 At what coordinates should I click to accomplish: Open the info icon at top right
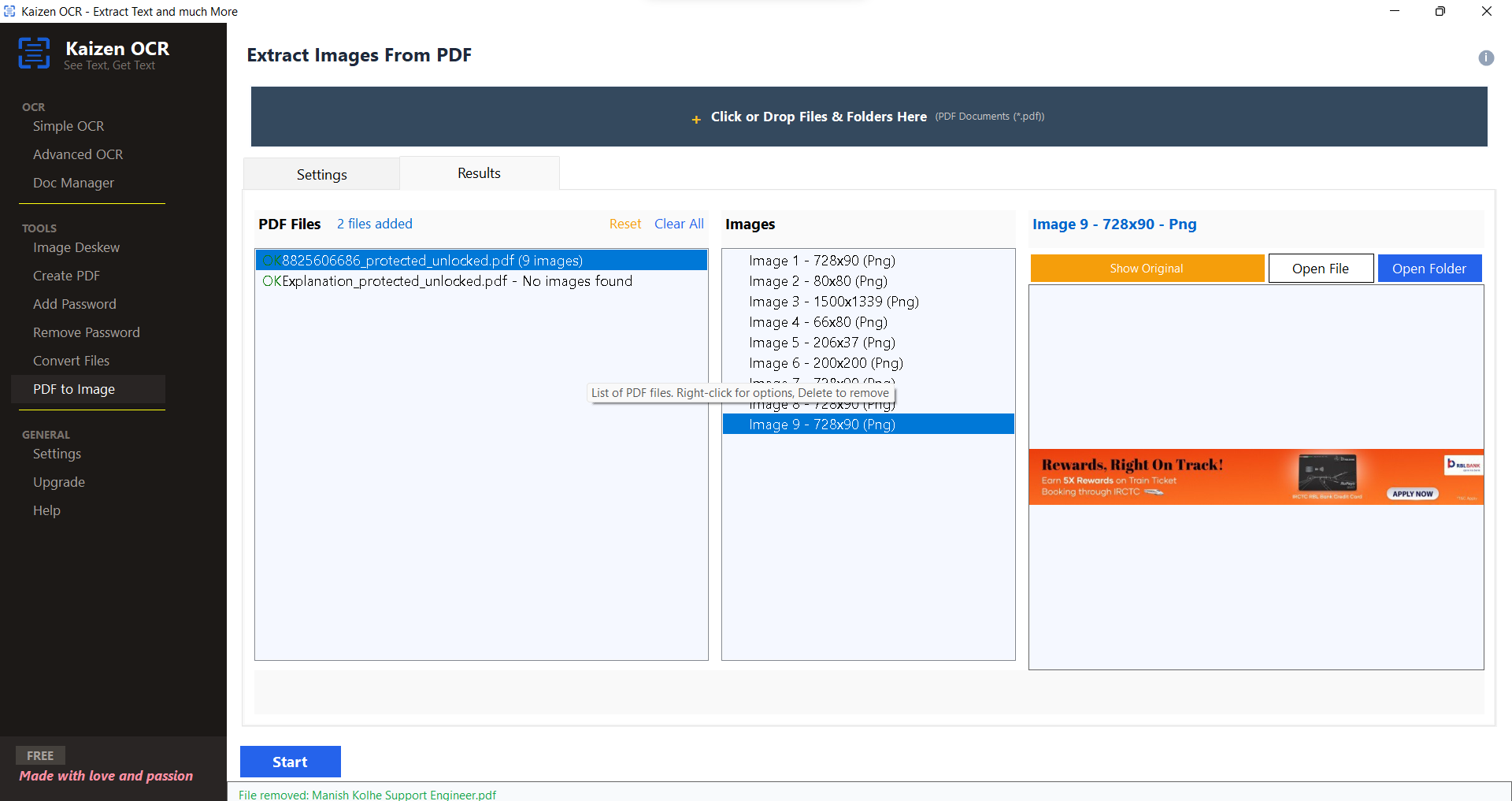[x=1485, y=57]
